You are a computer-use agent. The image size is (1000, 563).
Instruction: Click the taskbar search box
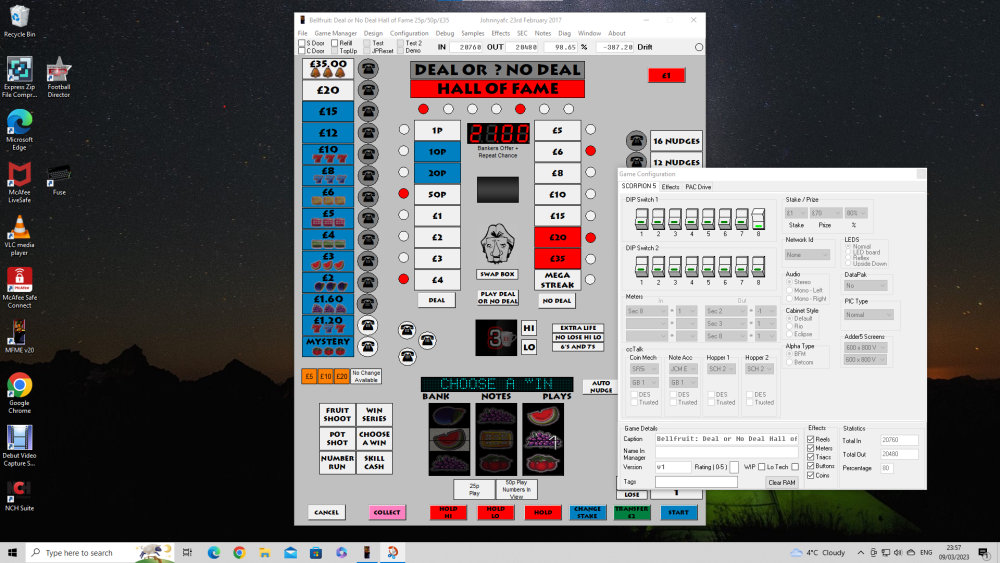99,553
